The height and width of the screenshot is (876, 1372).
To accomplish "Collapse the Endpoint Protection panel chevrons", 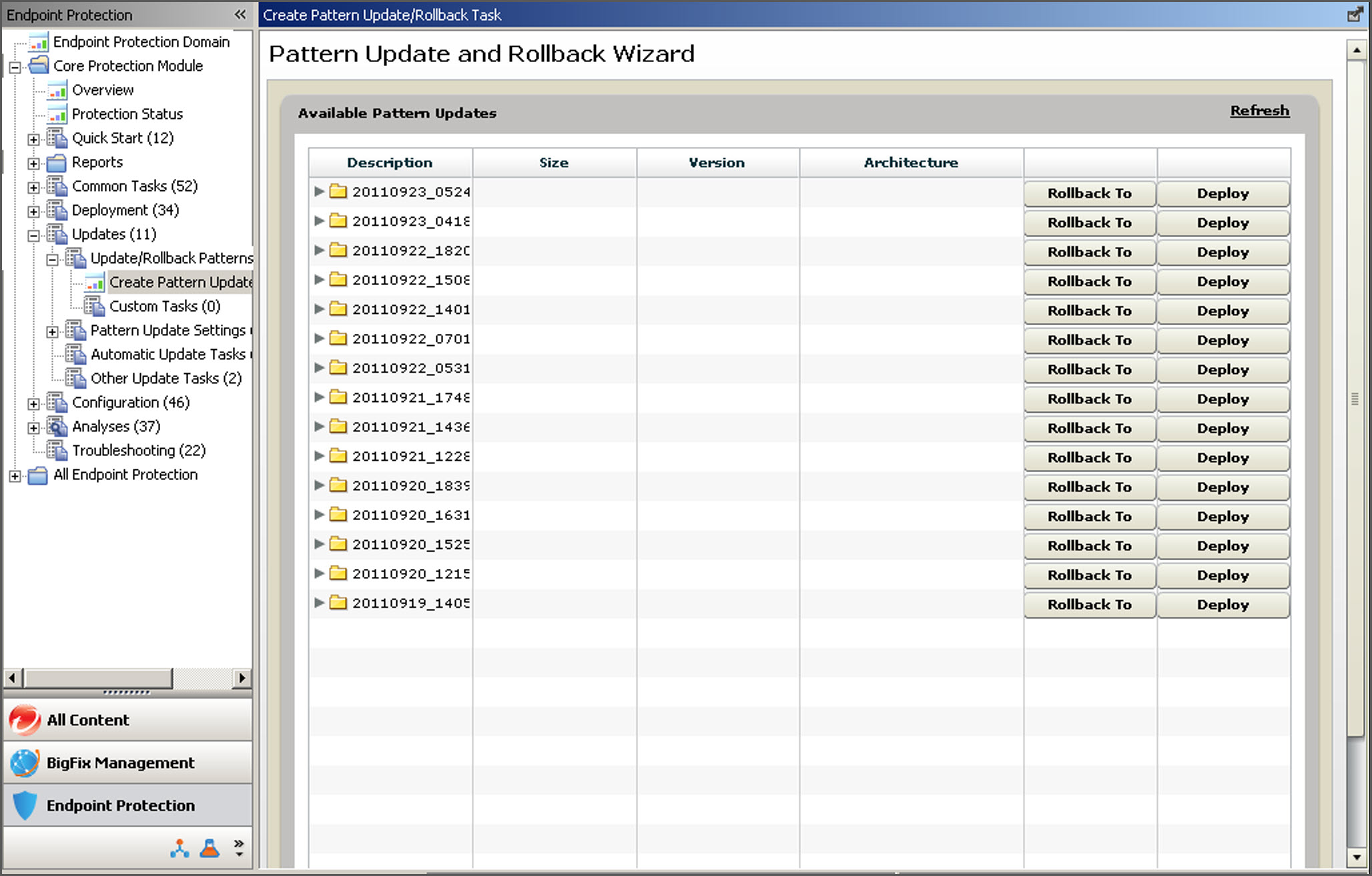I will pos(240,14).
